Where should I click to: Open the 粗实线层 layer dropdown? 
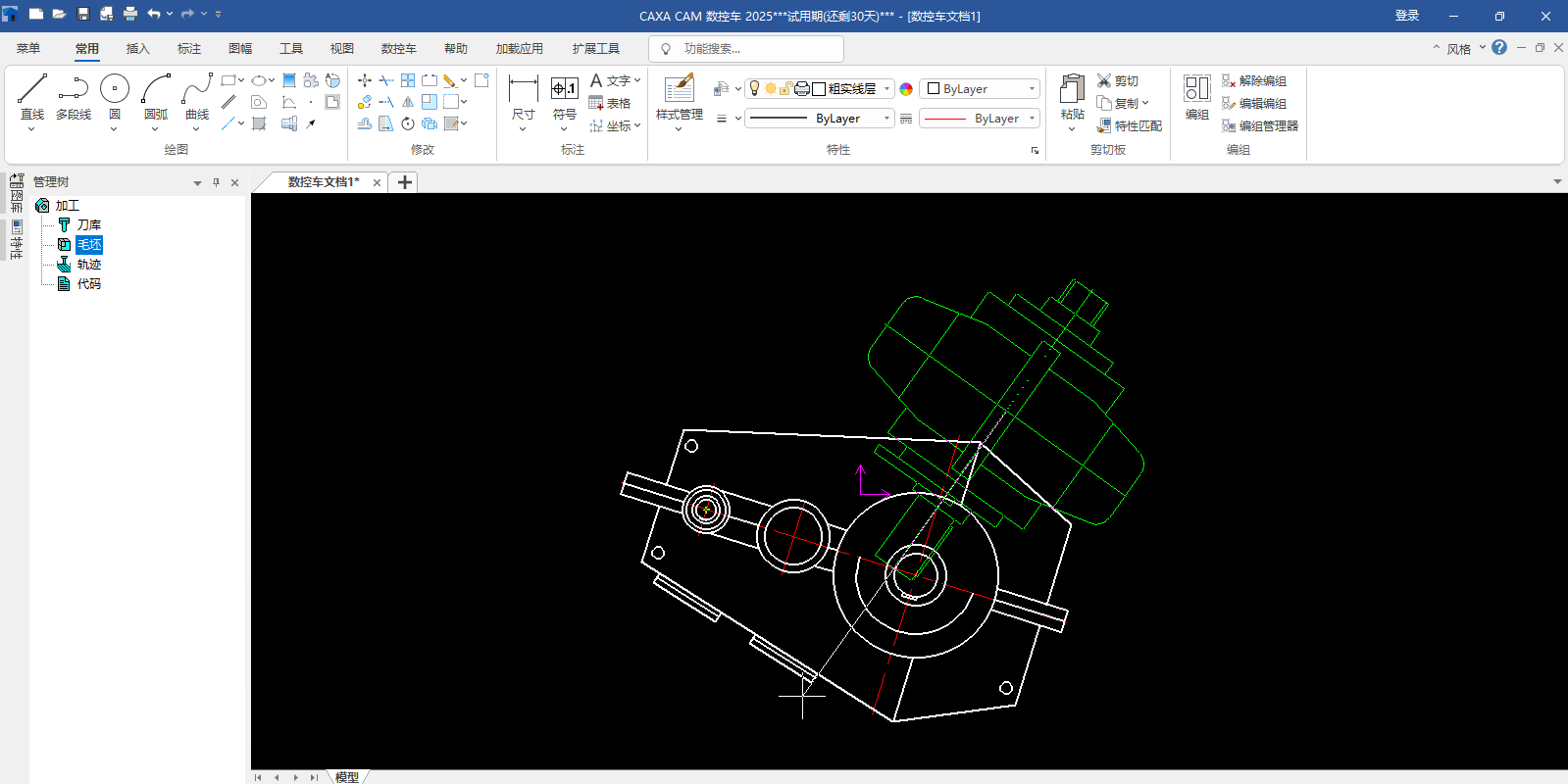[886, 88]
